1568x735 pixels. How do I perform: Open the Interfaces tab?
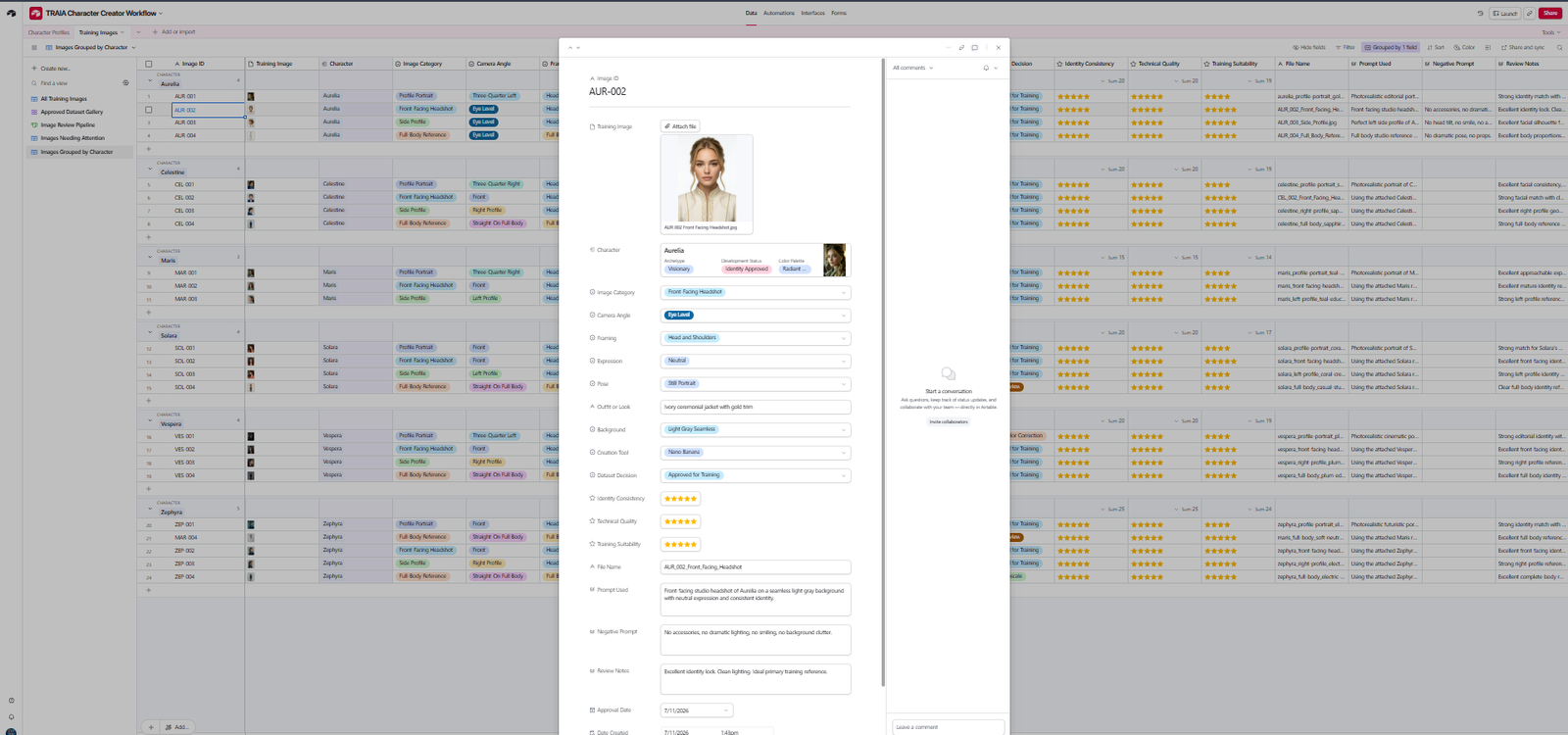[812, 13]
